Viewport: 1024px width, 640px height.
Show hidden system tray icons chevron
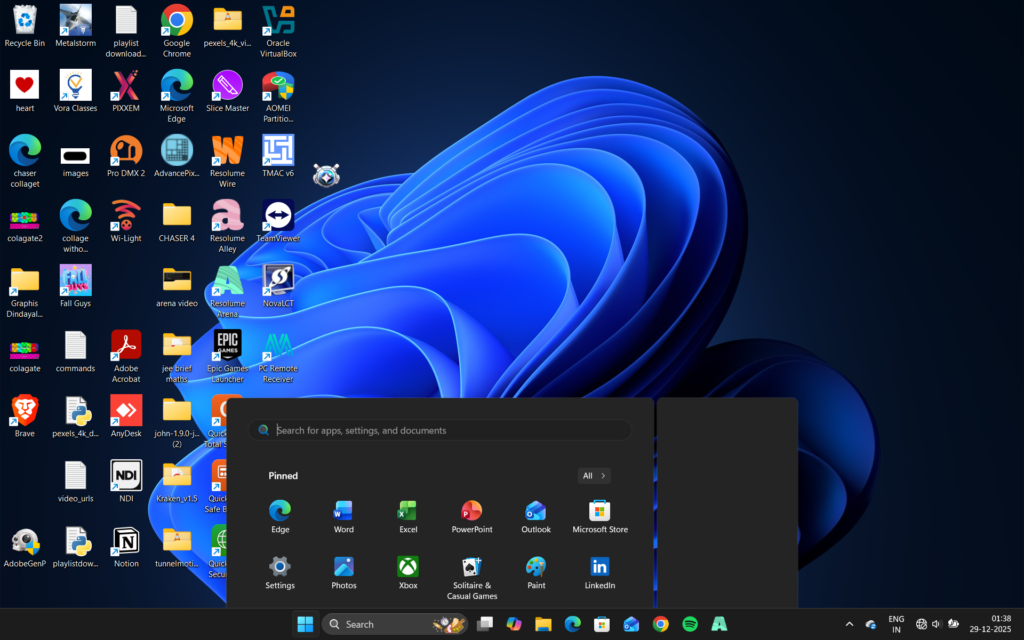pyautogui.click(x=849, y=624)
